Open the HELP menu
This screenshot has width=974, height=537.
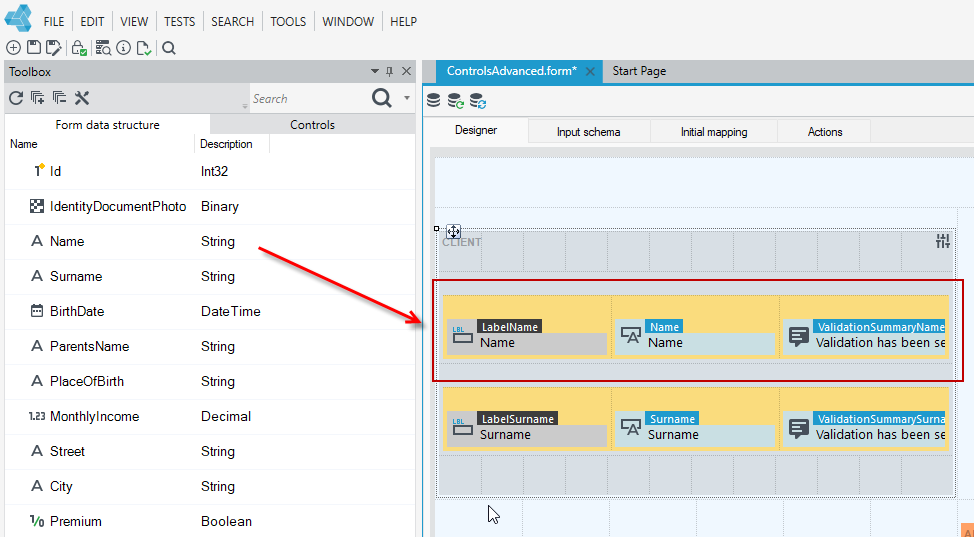(x=404, y=21)
